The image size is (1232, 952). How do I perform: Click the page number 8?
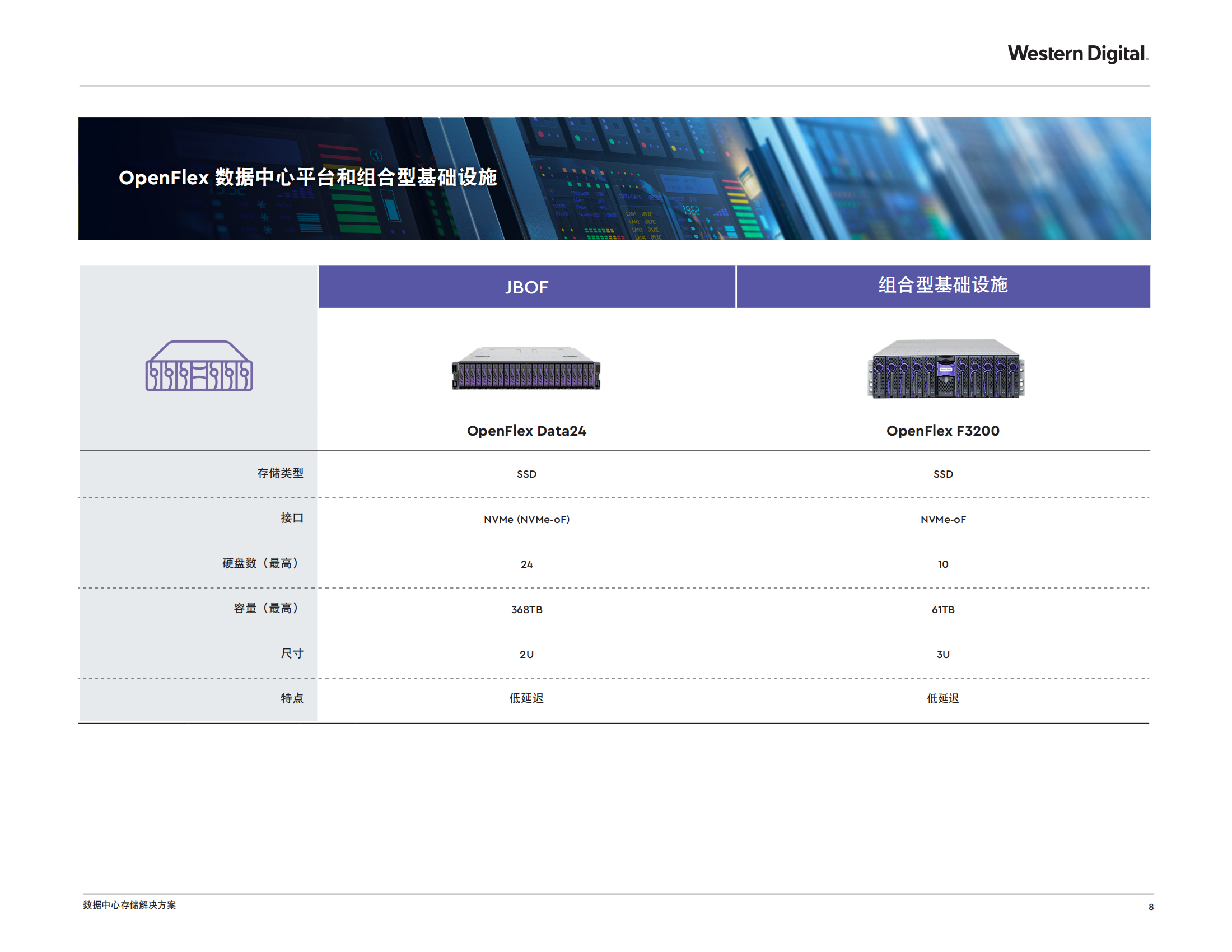(x=1151, y=907)
